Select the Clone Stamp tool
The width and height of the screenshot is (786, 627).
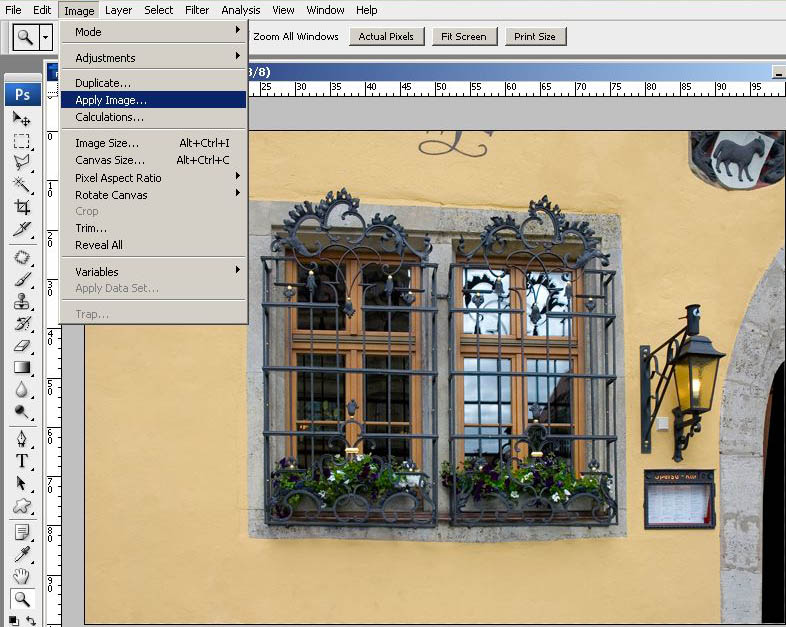click(x=21, y=301)
